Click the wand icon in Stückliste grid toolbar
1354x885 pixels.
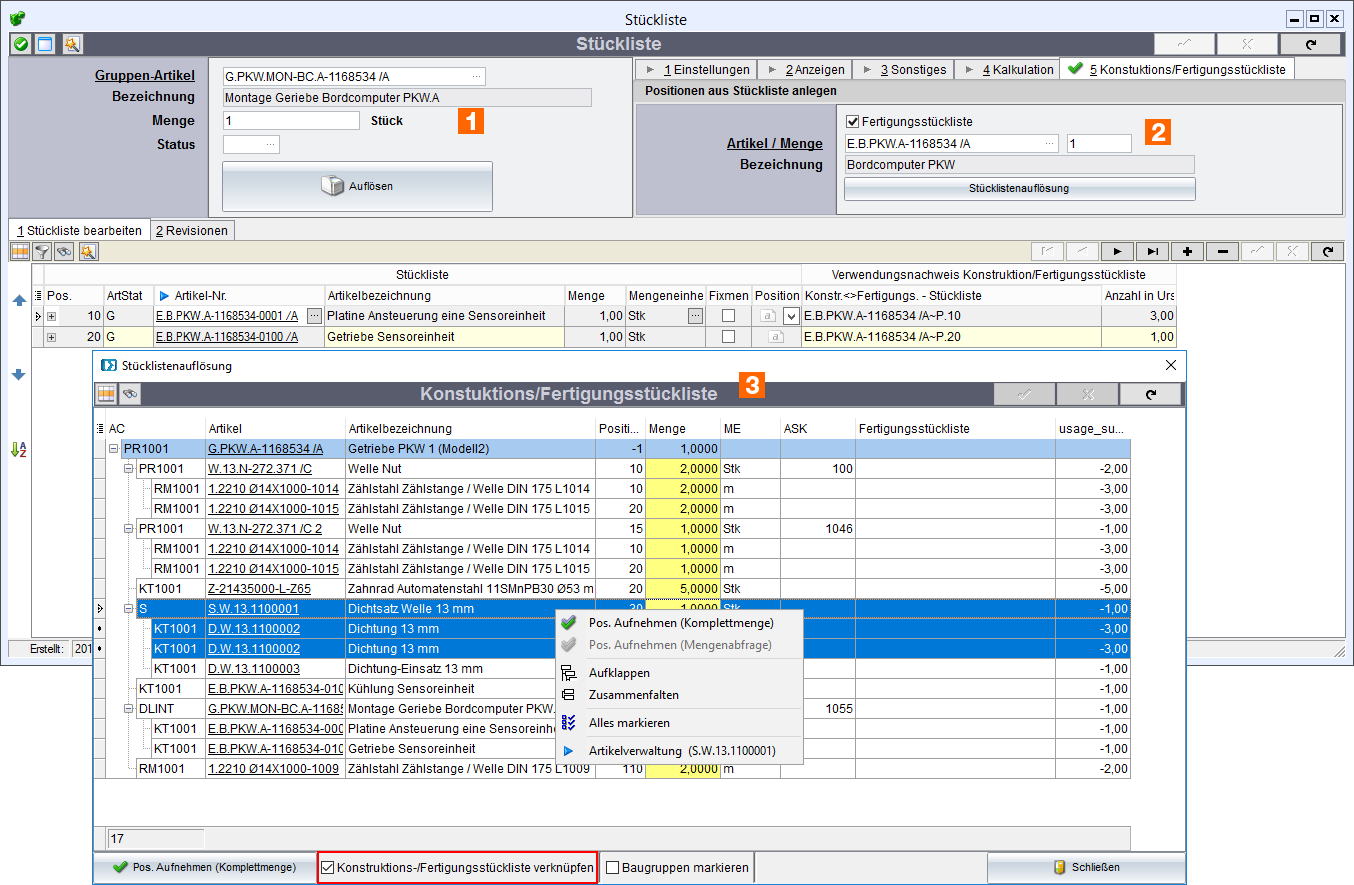(x=88, y=252)
